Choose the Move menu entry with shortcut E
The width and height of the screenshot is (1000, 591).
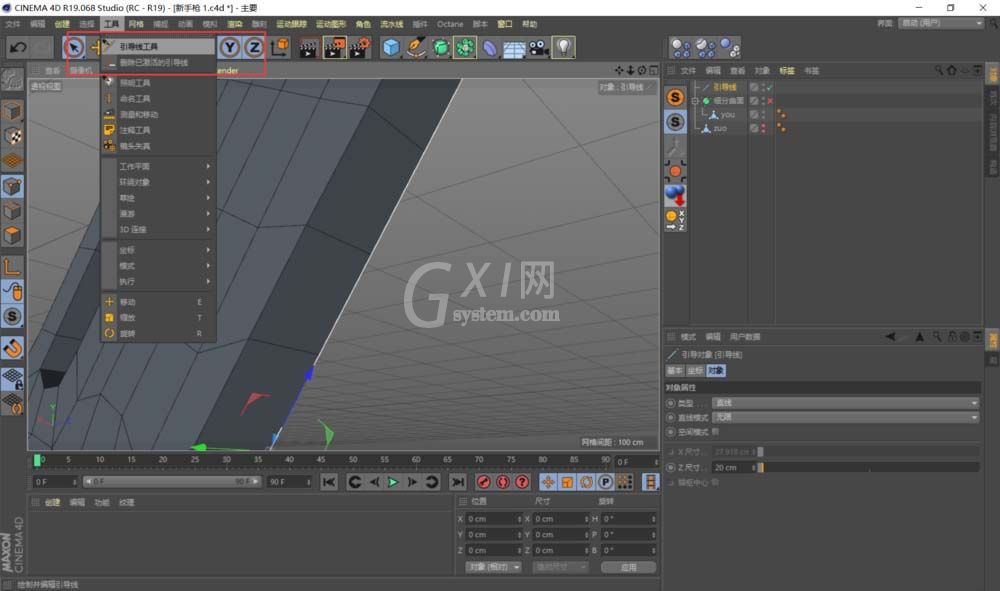158,302
